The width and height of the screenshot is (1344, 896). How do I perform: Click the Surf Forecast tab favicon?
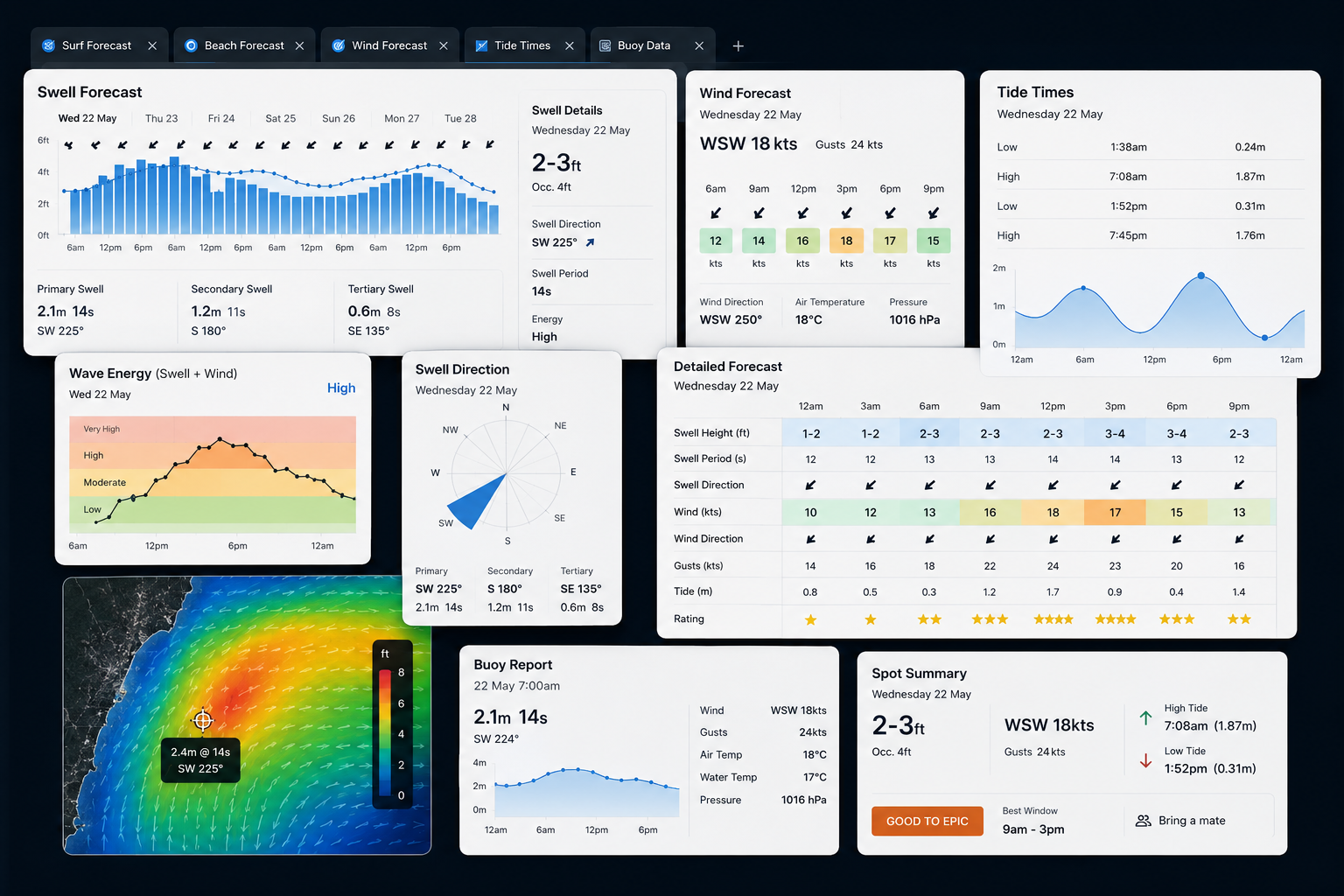point(48,45)
